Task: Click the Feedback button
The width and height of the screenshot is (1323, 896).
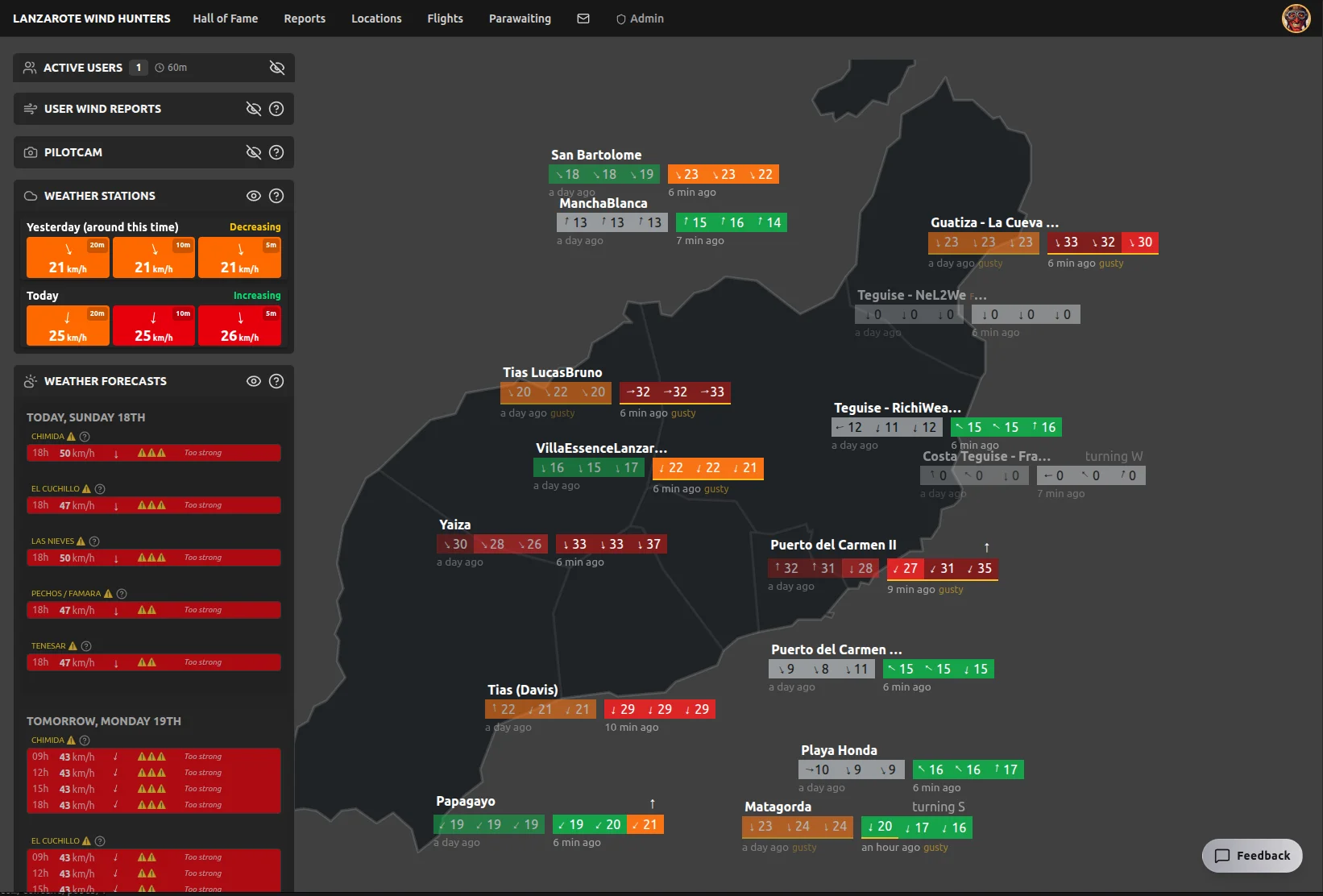Action: (1252, 856)
